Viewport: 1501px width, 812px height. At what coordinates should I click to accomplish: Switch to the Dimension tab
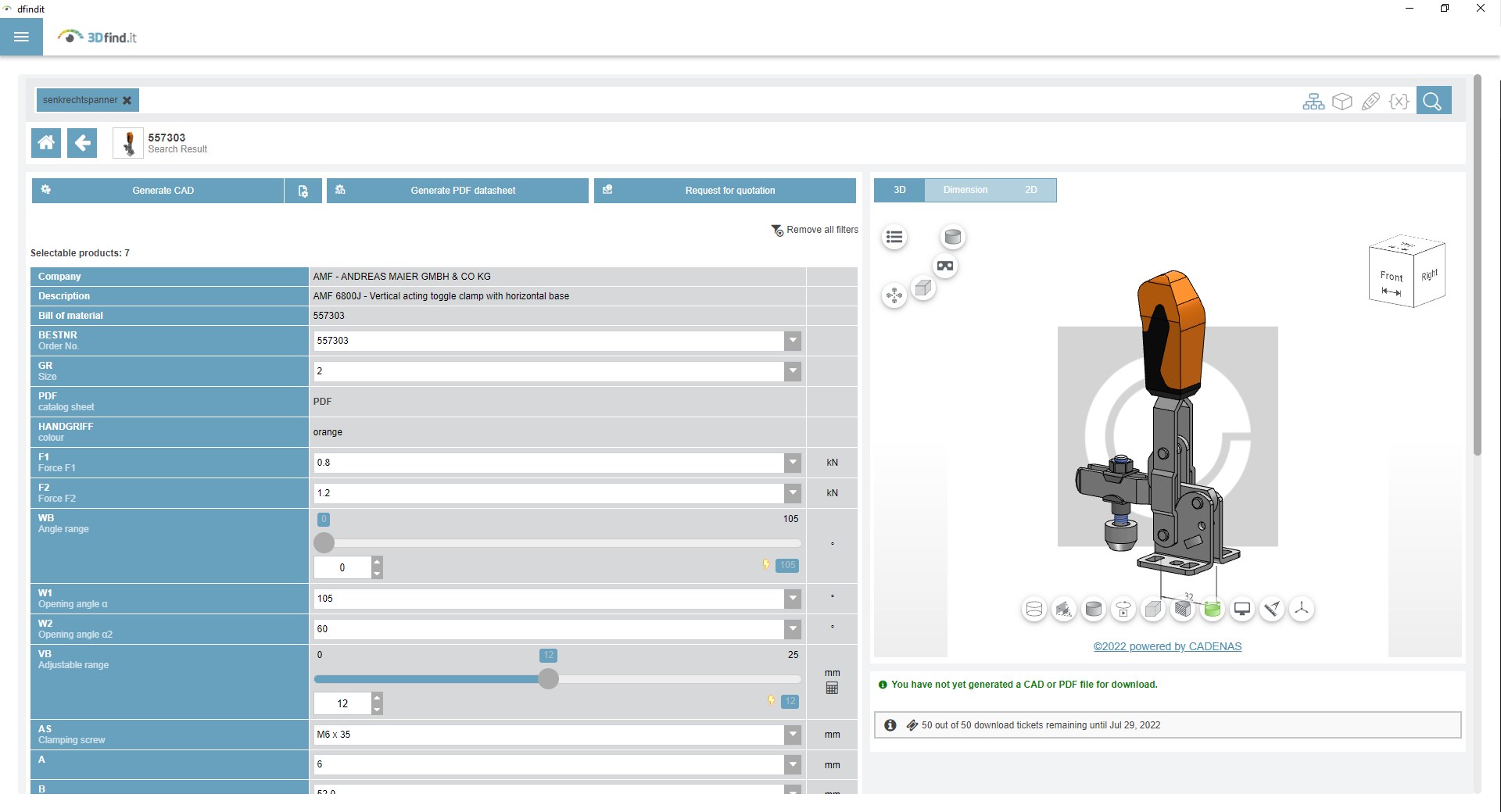[965, 190]
